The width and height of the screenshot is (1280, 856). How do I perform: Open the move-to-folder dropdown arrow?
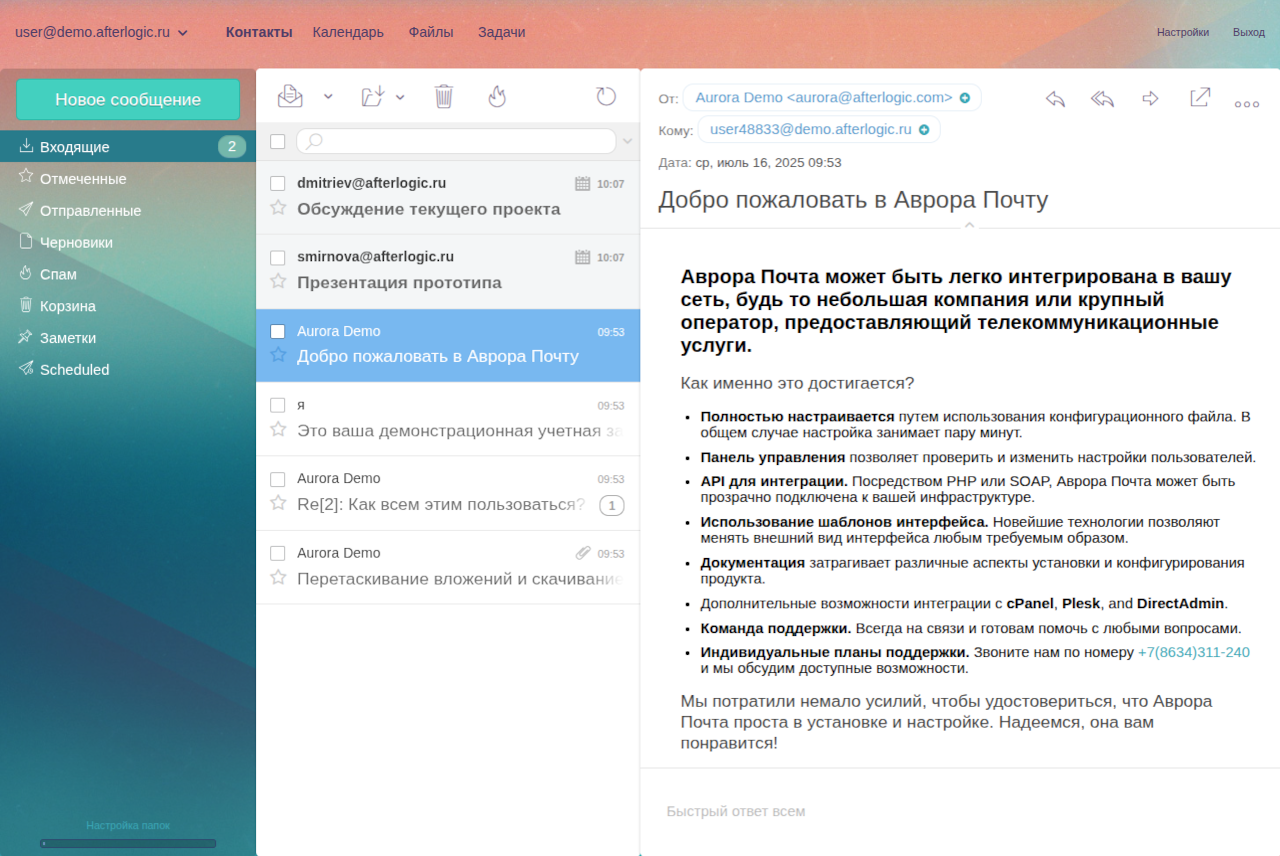[x=400, y=97]
